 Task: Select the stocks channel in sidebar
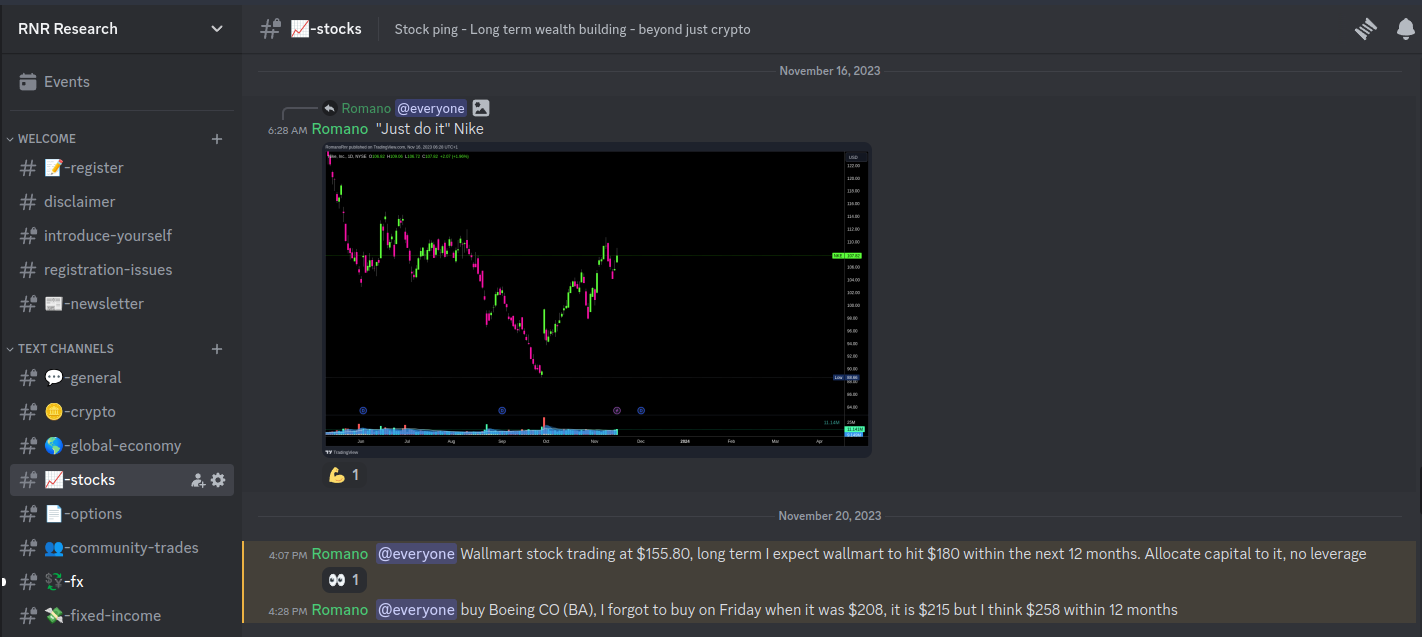click(121, 480)
